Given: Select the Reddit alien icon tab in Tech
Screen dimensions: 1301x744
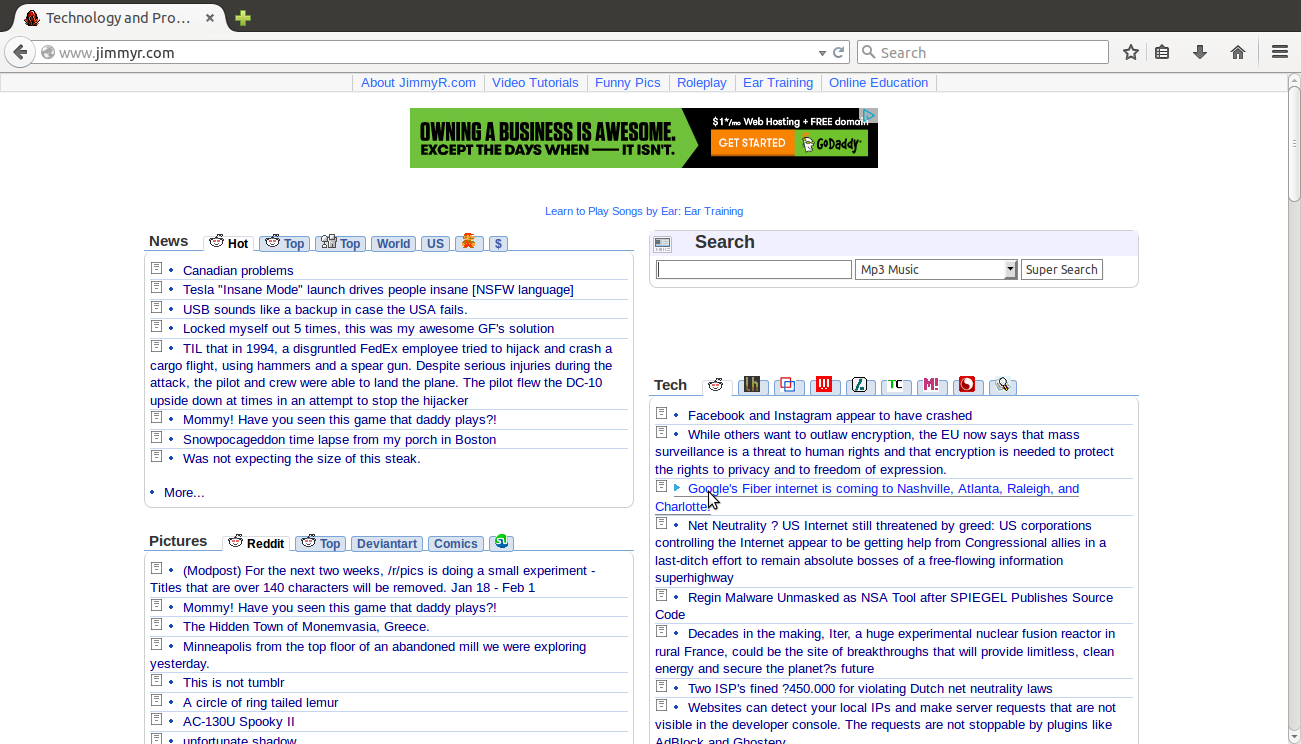Looking at the screenshot, I should [716, 384].
